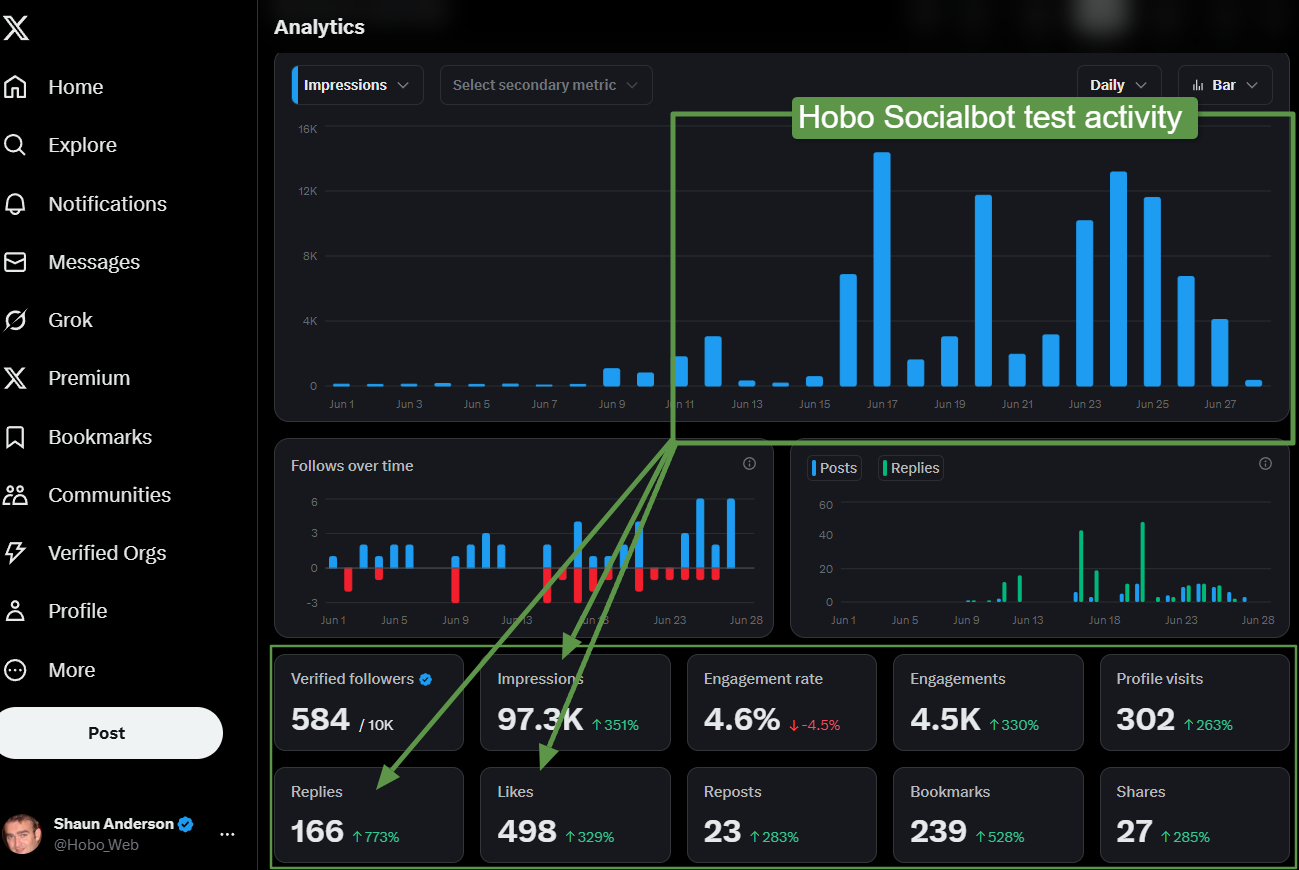
Task: Click info icon on Follows over time
Action: point(749,464)
